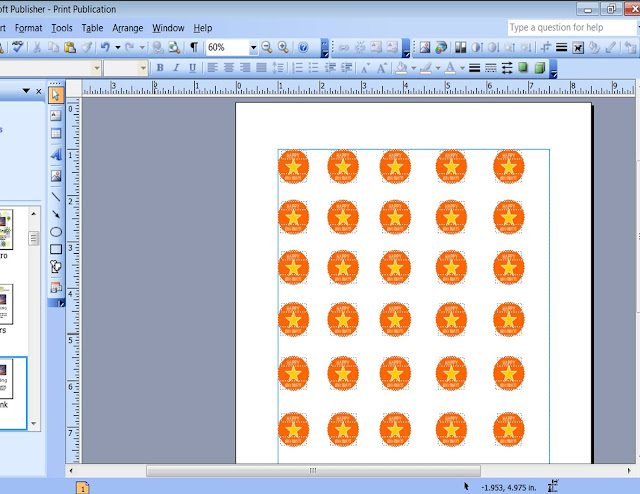Zoom out with the minus magnifier
This screenshot has width=640, height=494.
pyautogui.click(x=267, y=47)
